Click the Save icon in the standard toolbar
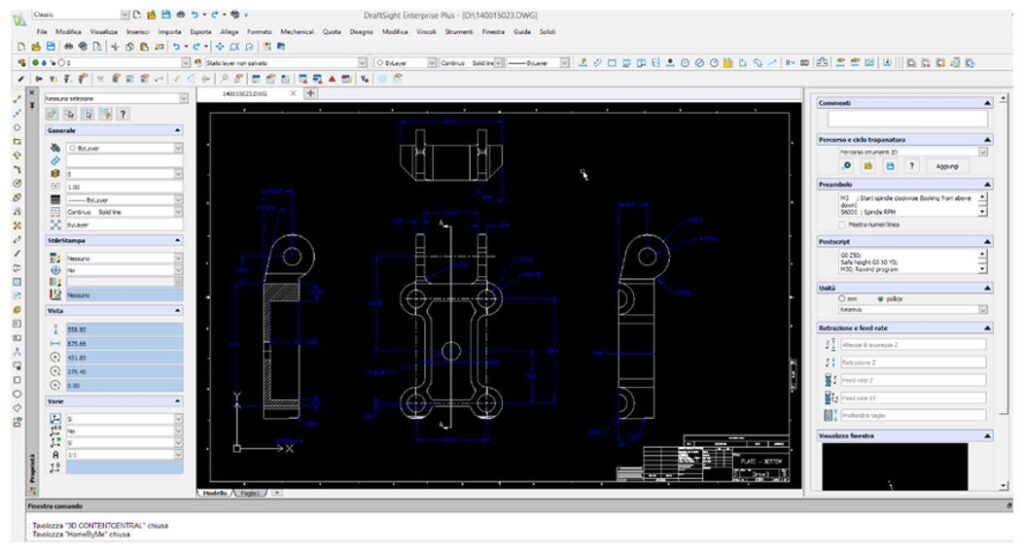The image size is (1024, 554). pos(50,46)
